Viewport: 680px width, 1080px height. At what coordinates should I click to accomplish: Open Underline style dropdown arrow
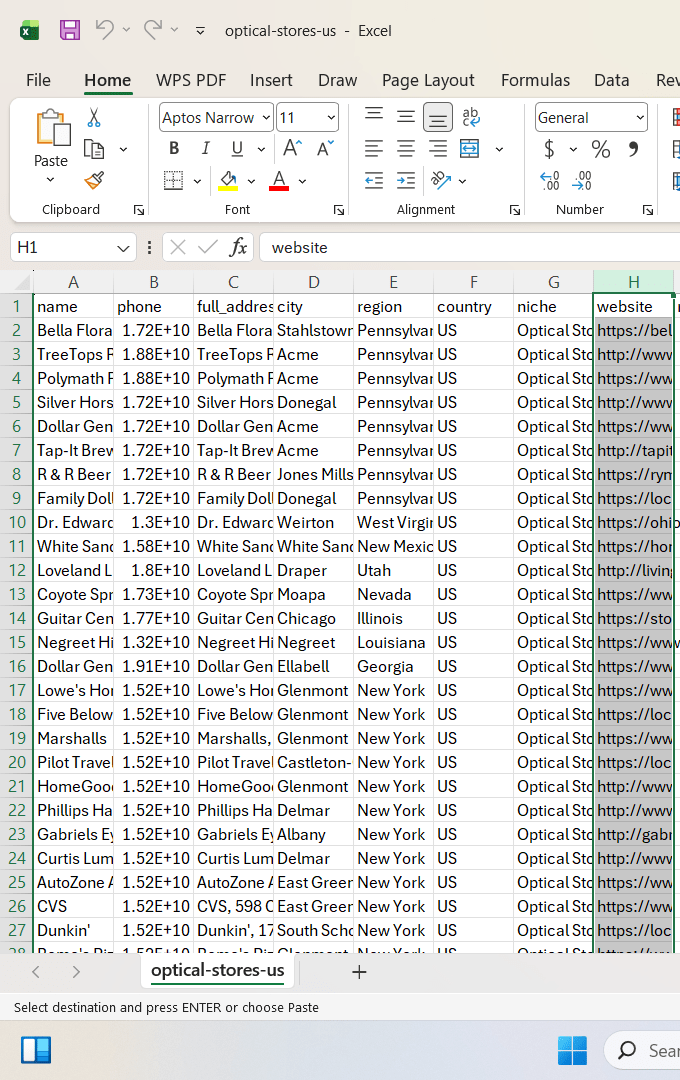pyautogui.click(x=261, y=149)
